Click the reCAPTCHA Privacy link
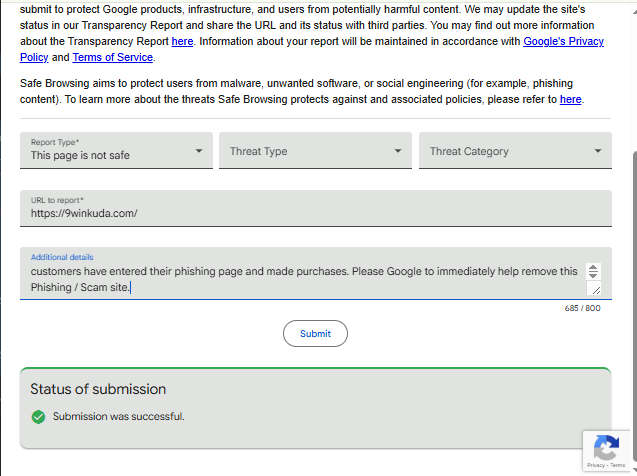 coord(596,465)
